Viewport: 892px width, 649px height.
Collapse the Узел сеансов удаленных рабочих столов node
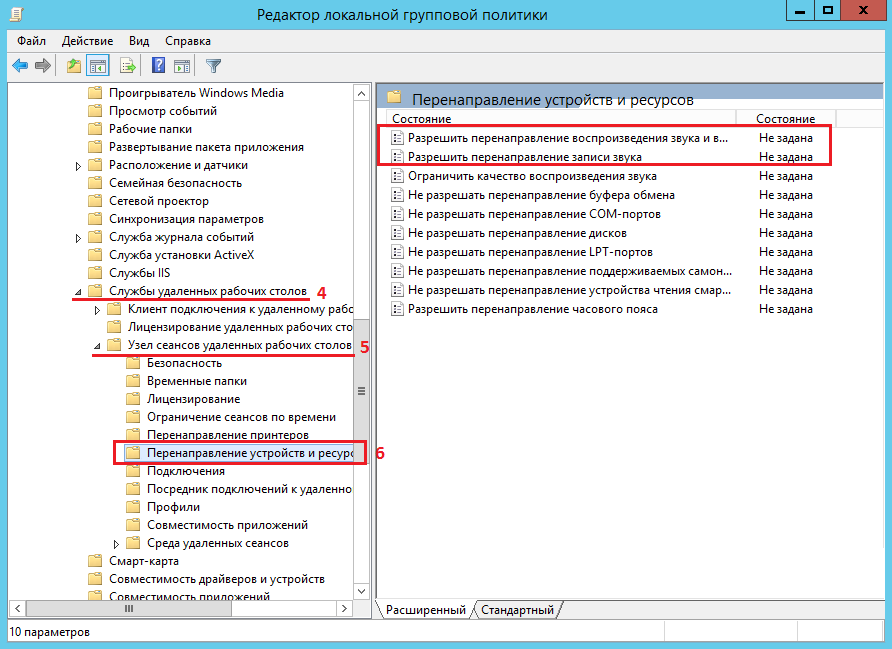(97, 346)
